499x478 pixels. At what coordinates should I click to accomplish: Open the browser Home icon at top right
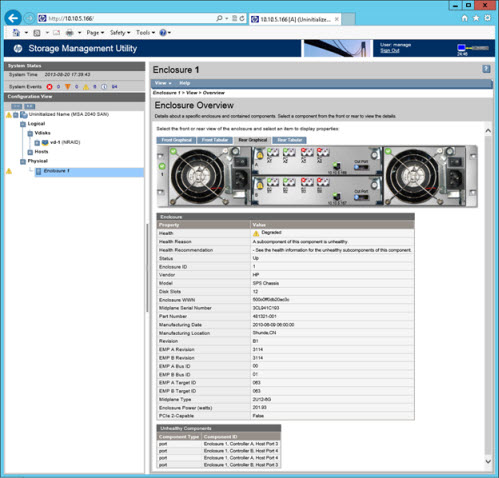[x=464, y=18]
